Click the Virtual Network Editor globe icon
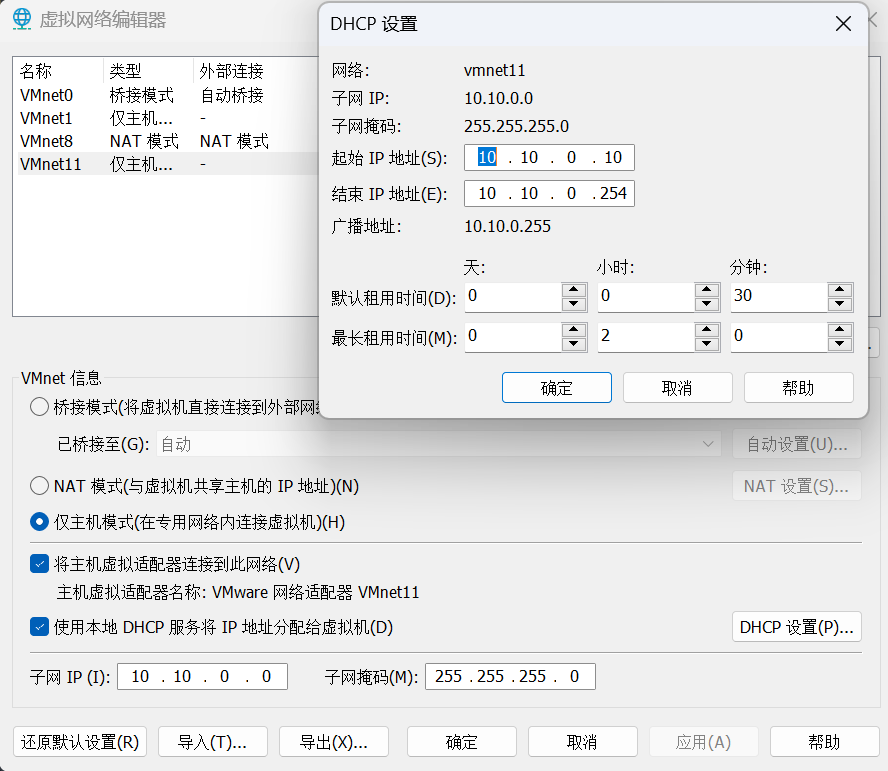This screenshot has width=888, height=771. tap(21, 20)
